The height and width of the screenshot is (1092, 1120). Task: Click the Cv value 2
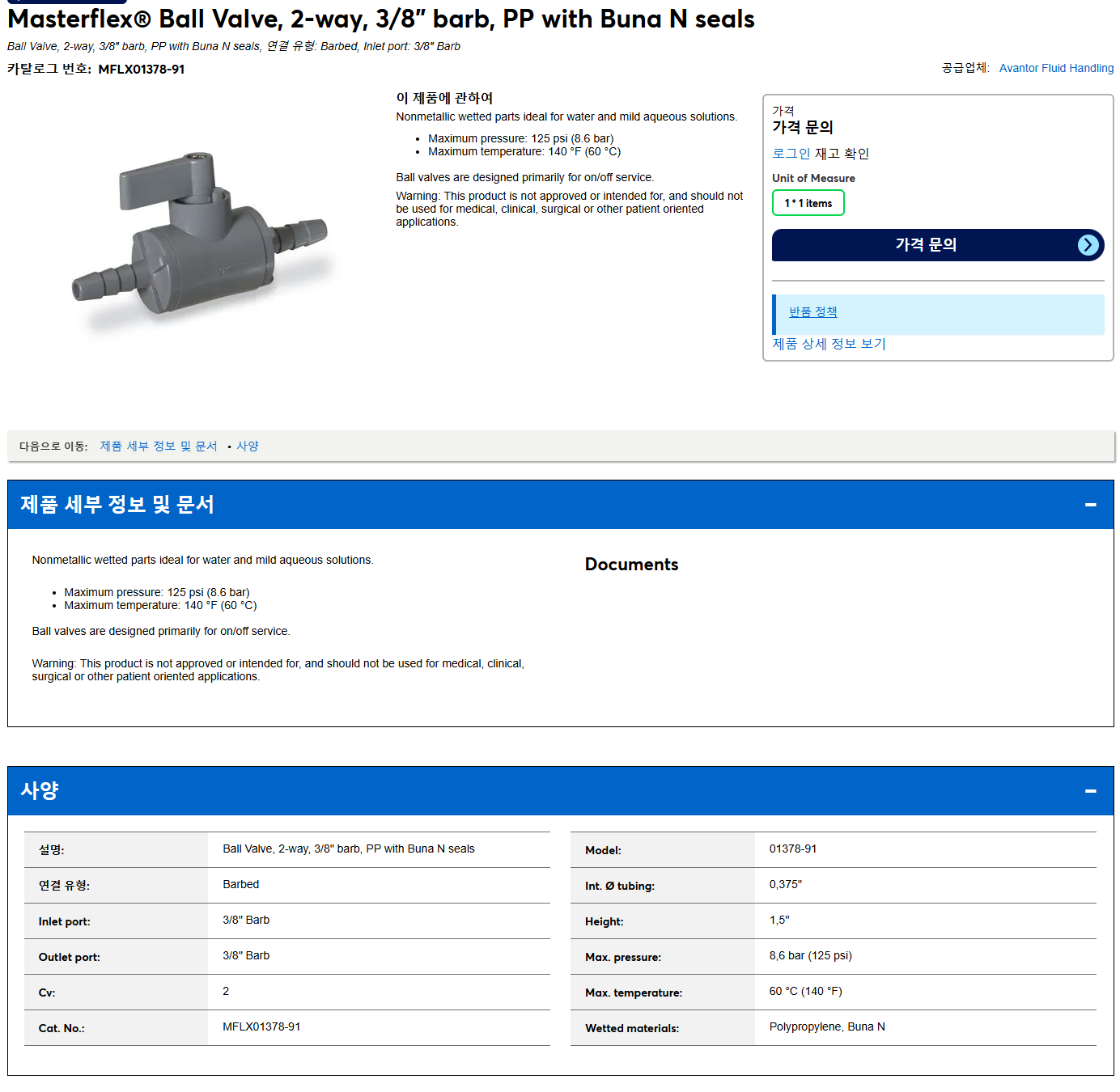coord(226,991)
